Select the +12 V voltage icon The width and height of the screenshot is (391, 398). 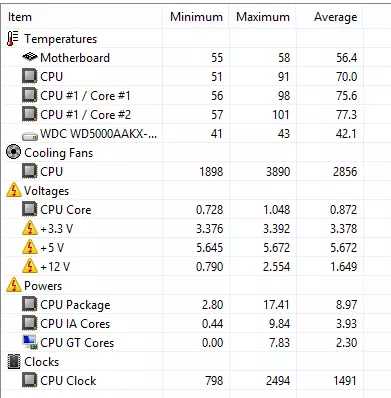click(x=30, y=266)
